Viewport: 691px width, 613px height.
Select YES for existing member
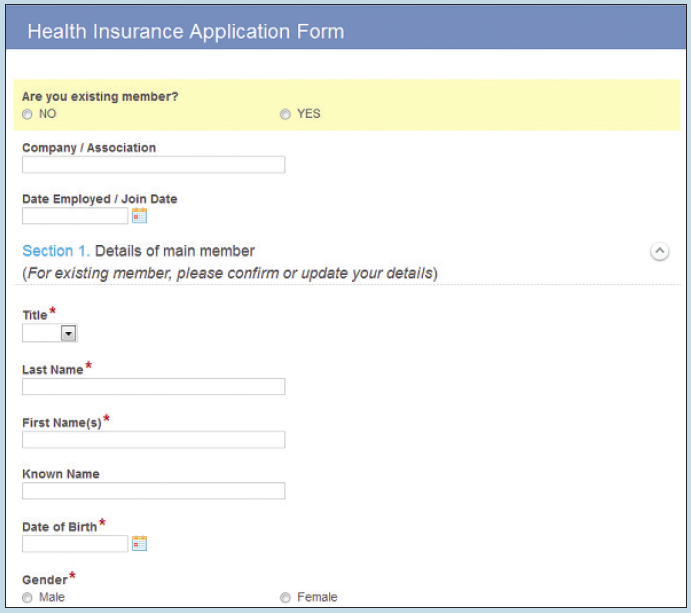[x=286, y=114]
